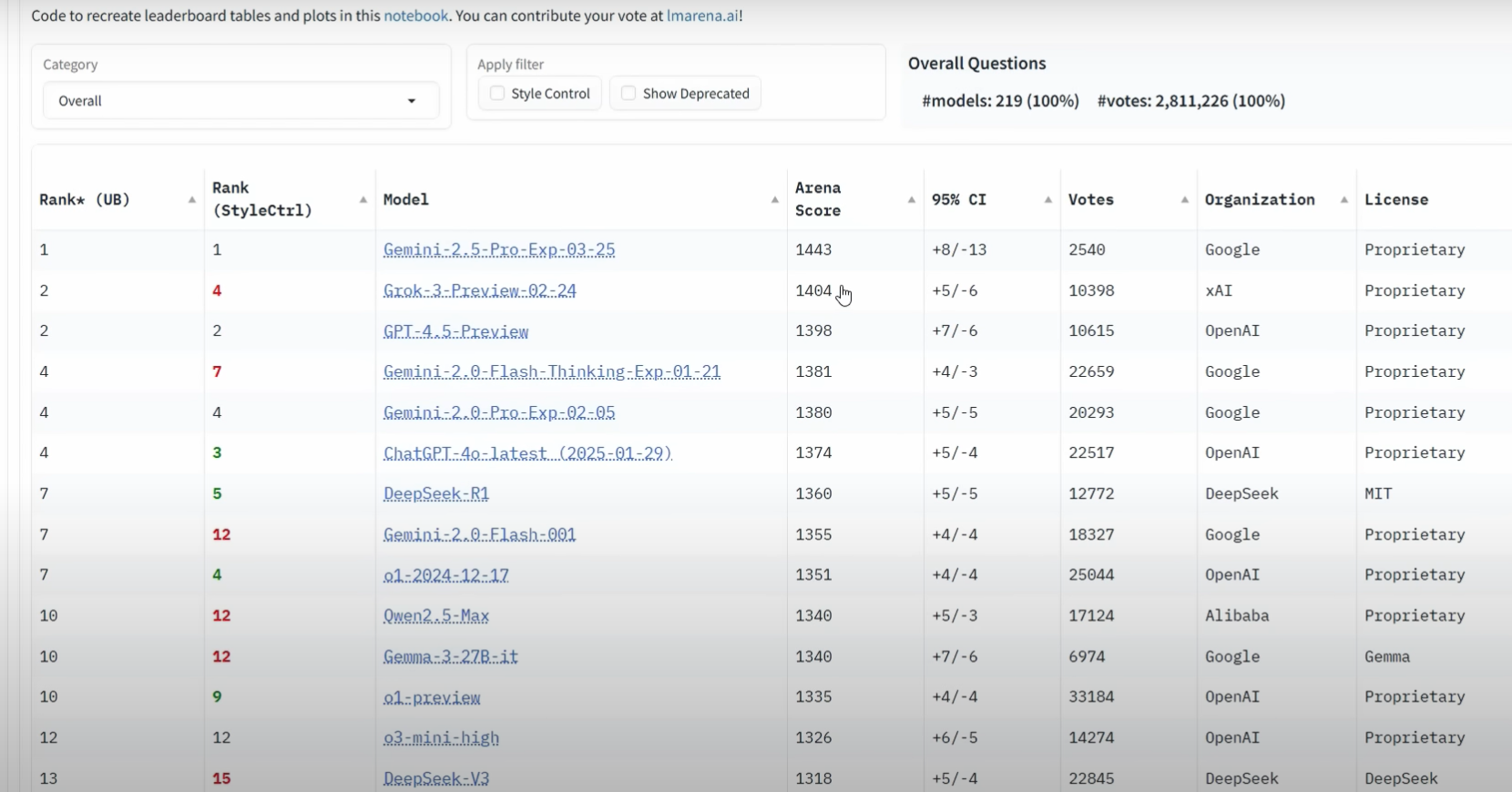This screenshot has width=1512, height=792.
Task: Open the Category dropdown showing Overall
Action: tap(240, 101)
